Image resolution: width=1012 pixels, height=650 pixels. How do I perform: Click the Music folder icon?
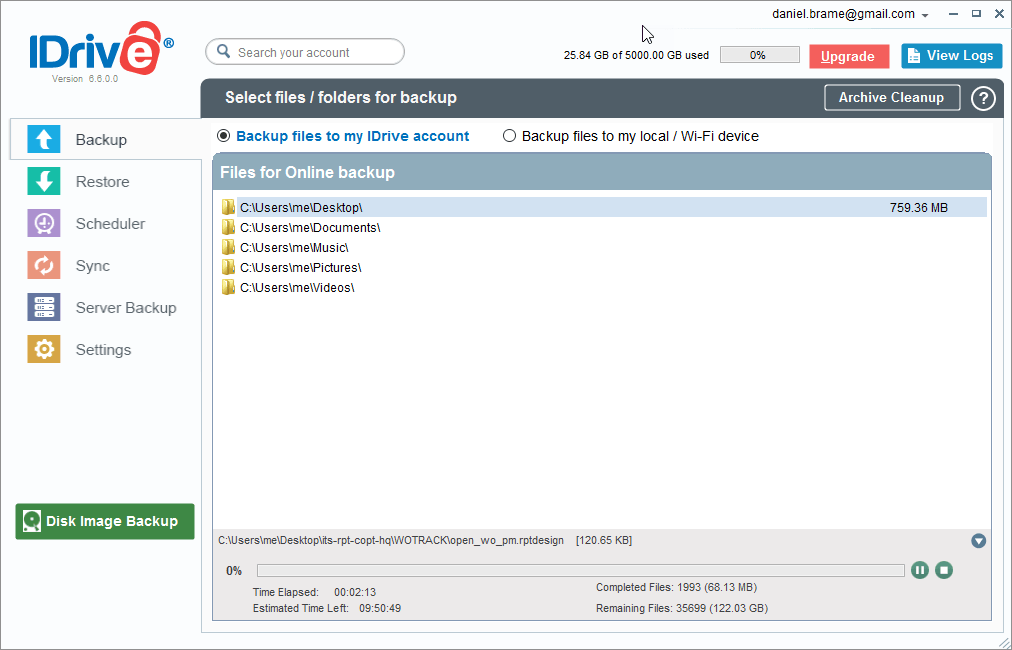click(x=228, y=247)
